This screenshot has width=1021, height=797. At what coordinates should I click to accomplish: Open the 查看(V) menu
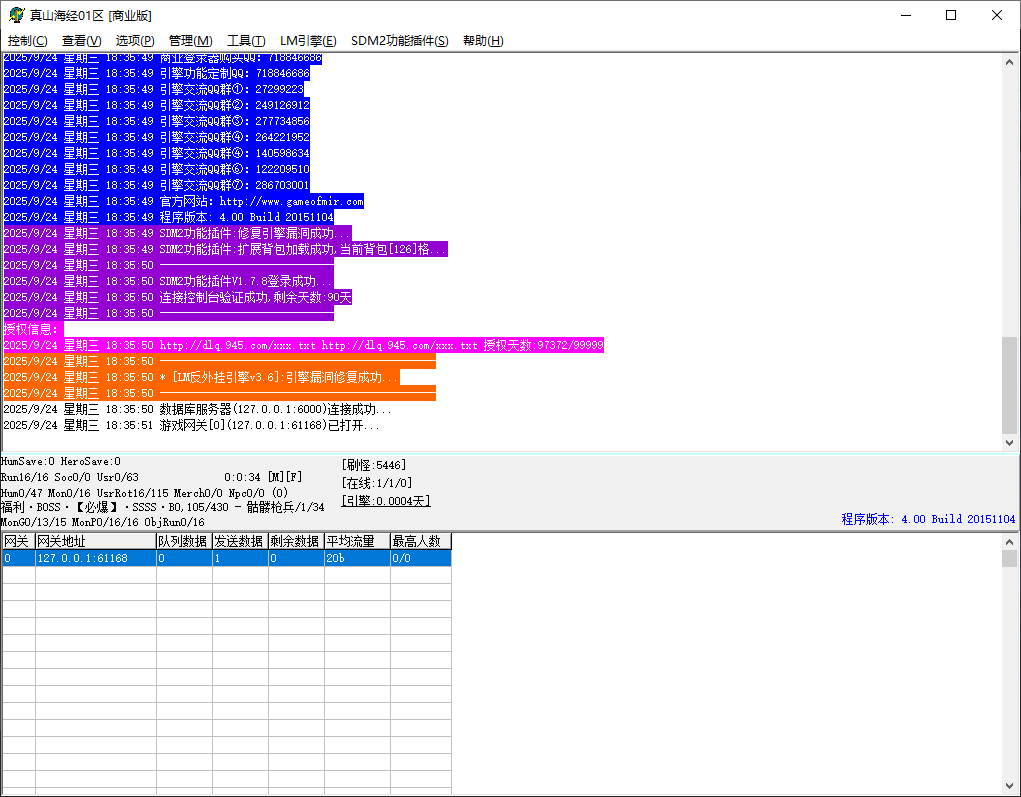coord(81,41)
